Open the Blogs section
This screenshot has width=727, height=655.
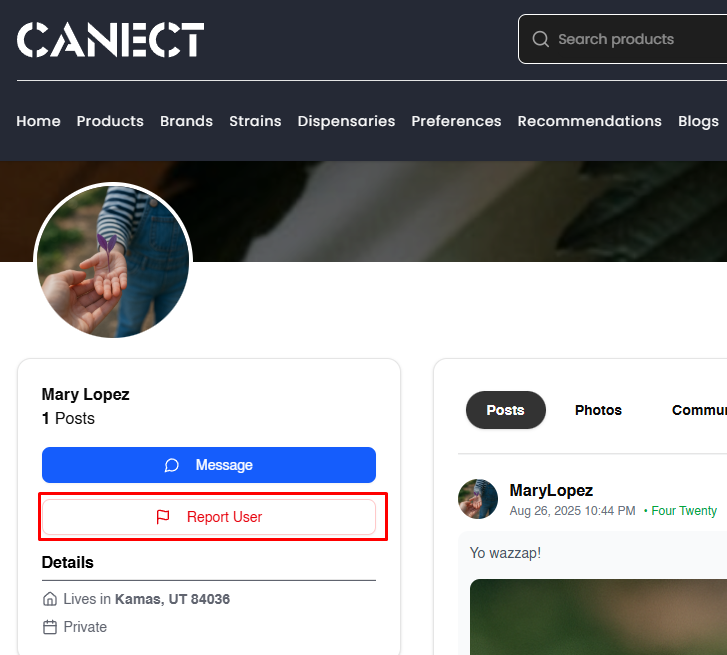tap(698, 121)
